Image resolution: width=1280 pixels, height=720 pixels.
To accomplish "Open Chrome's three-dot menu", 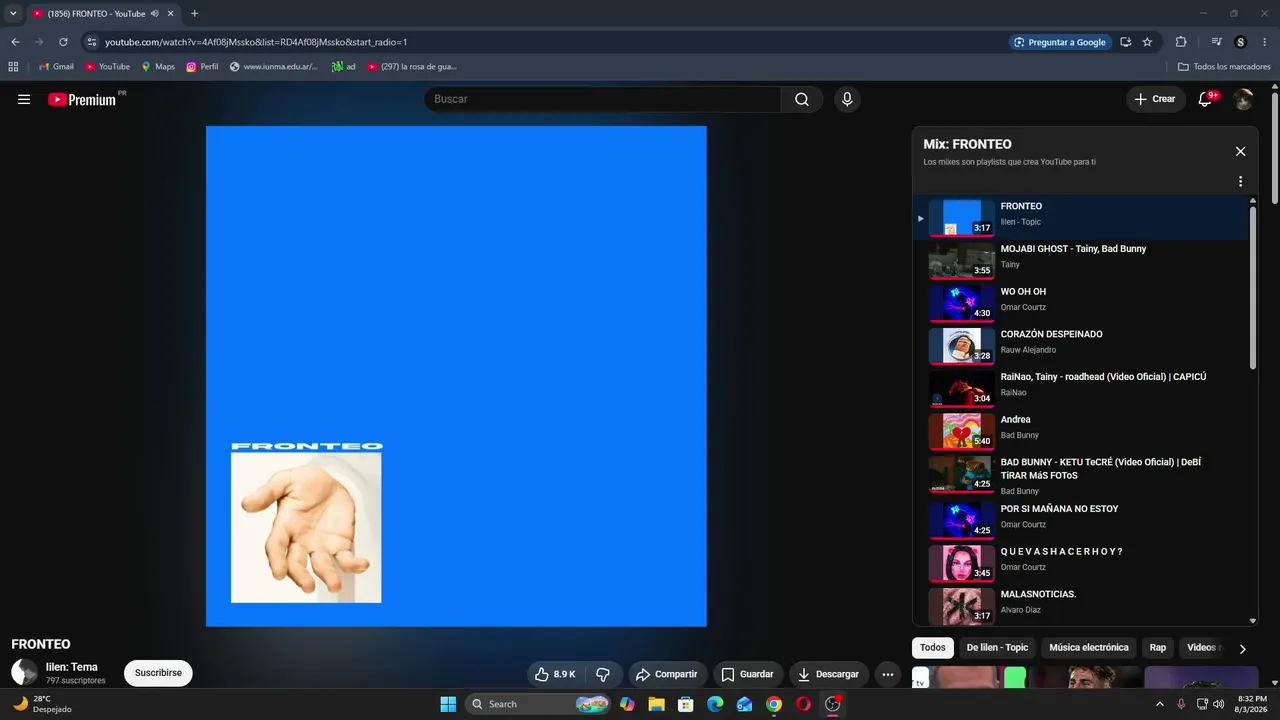I will [x=1265, y=42].
